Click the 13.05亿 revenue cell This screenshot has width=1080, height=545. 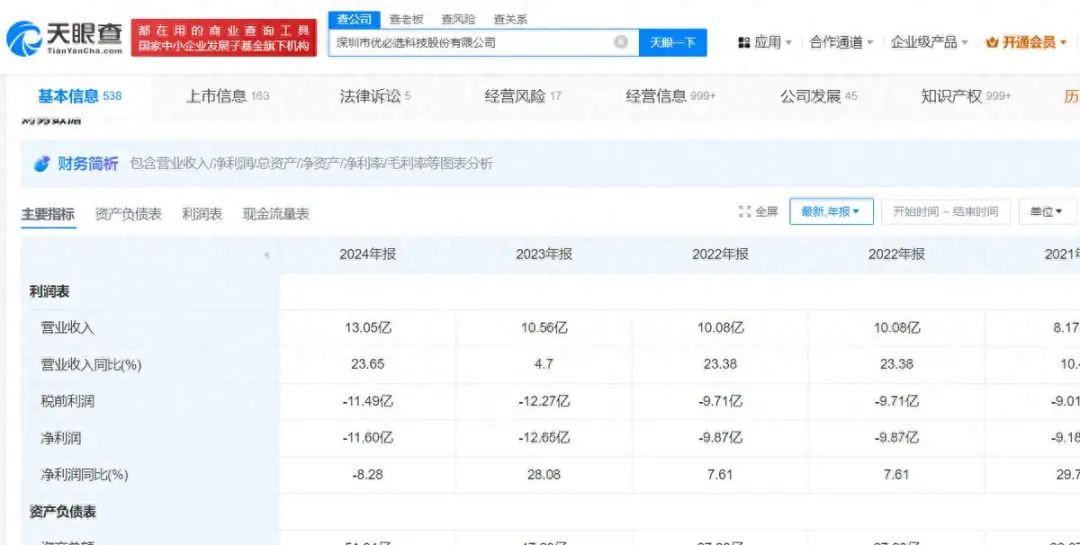368,328
